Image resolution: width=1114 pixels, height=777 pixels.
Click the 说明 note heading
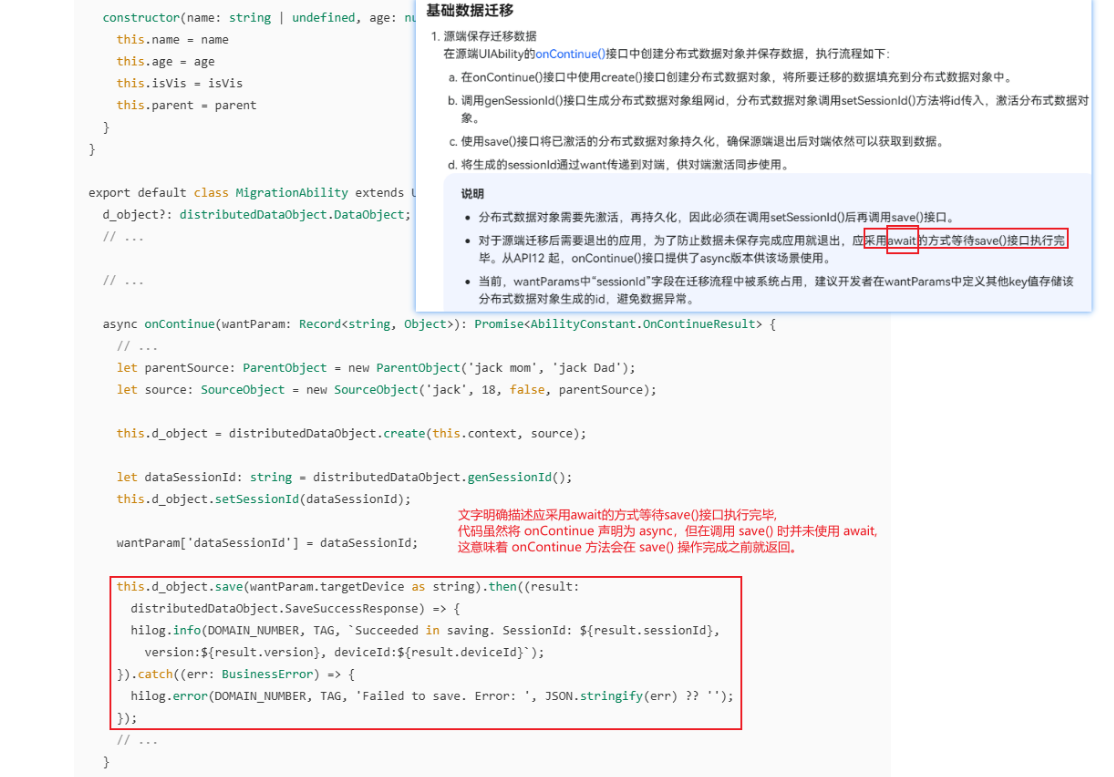click(x=472, y=194)
